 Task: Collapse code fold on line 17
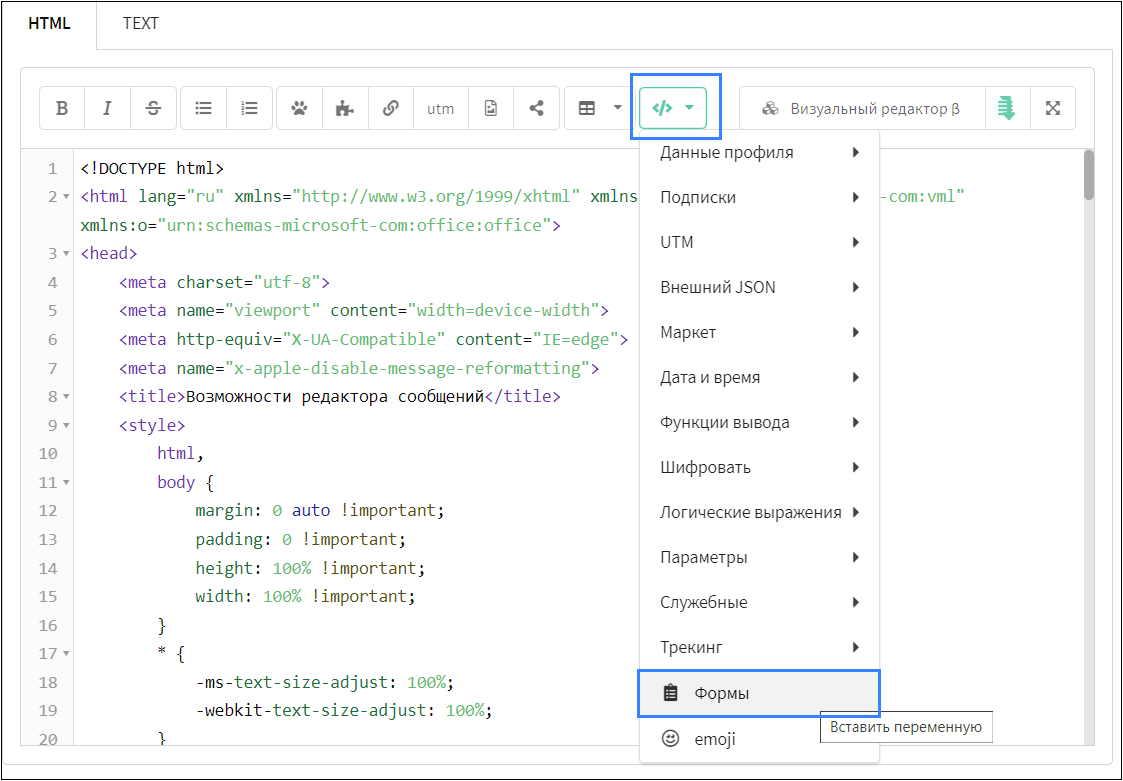click(x=67, y=653)
